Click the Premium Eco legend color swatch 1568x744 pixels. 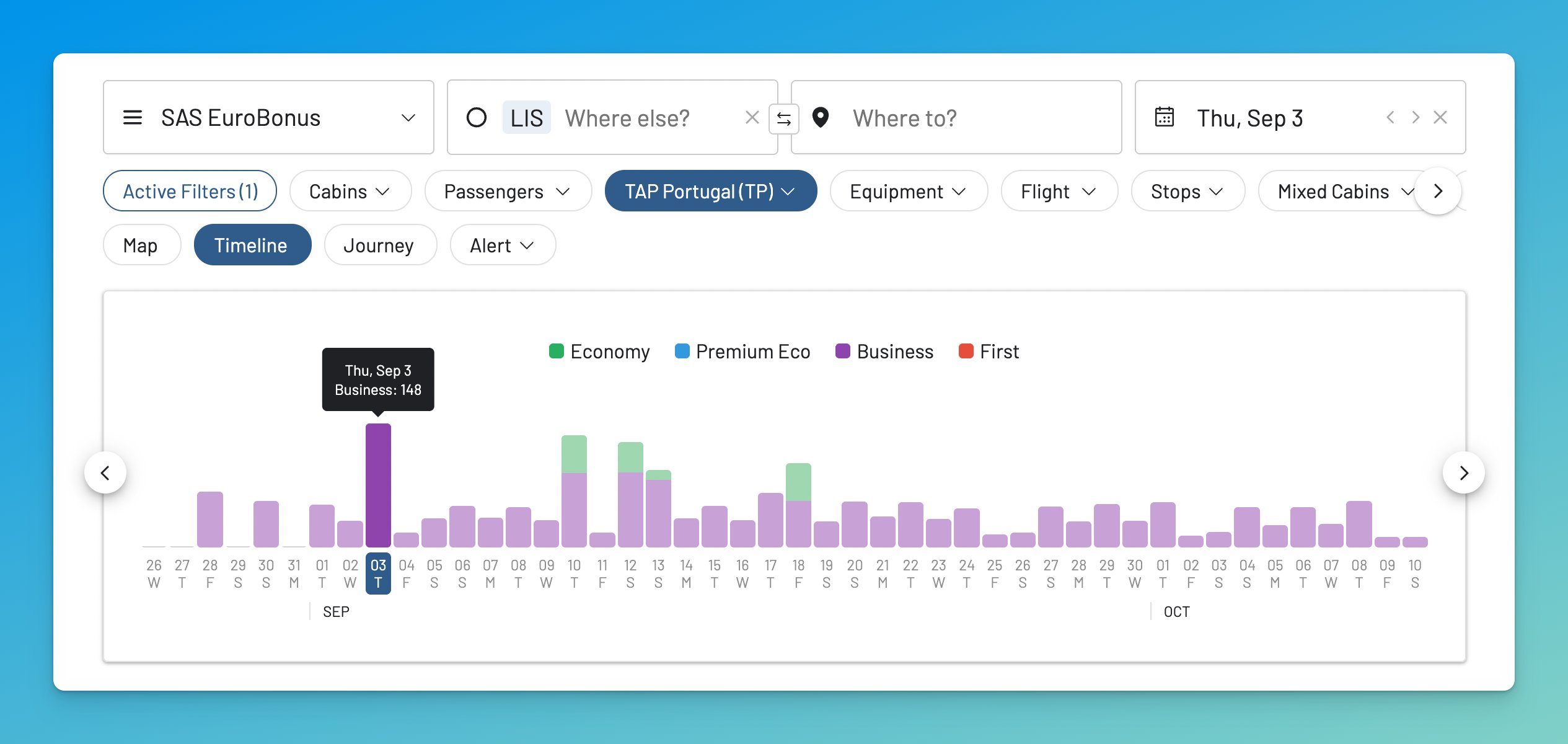(682, 352)
